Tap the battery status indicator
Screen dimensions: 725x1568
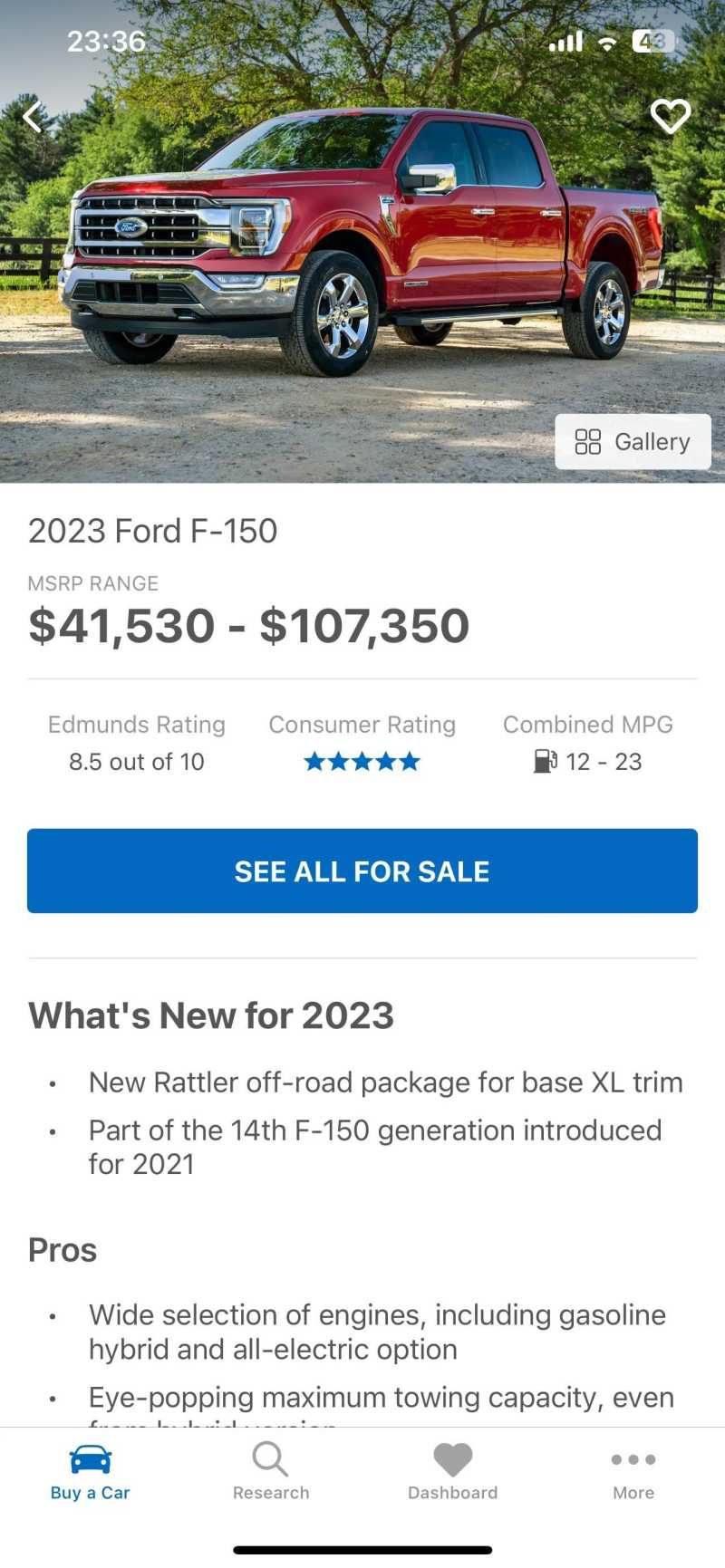(653, 41)
